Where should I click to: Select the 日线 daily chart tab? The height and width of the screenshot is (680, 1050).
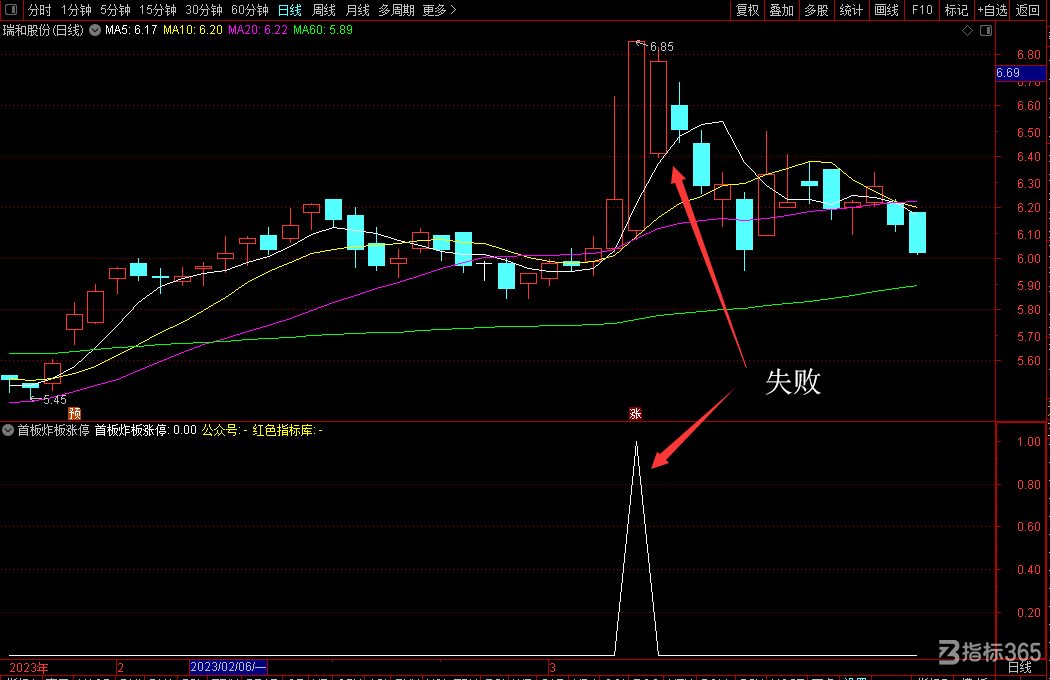point(290,10)
